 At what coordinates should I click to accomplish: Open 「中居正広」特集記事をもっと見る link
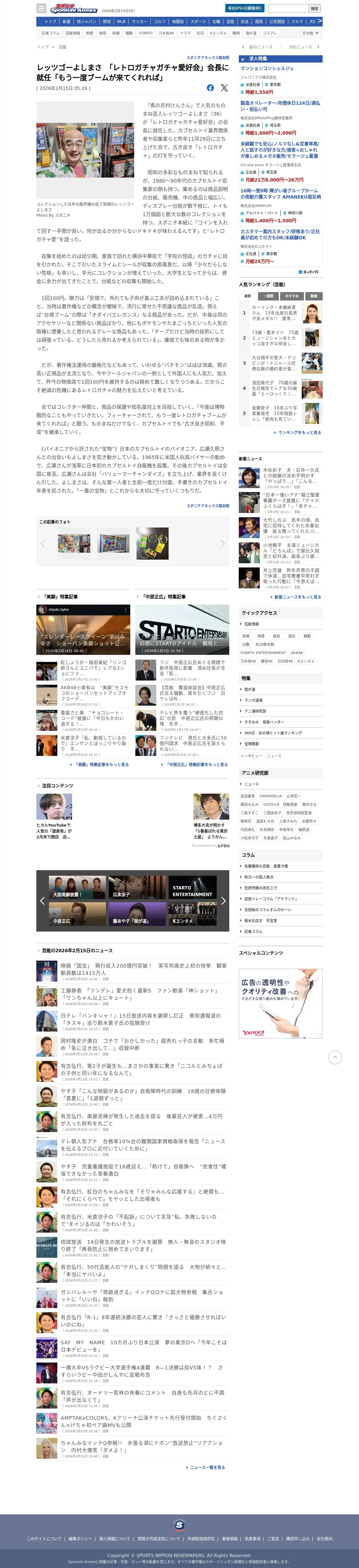(197, 764)
